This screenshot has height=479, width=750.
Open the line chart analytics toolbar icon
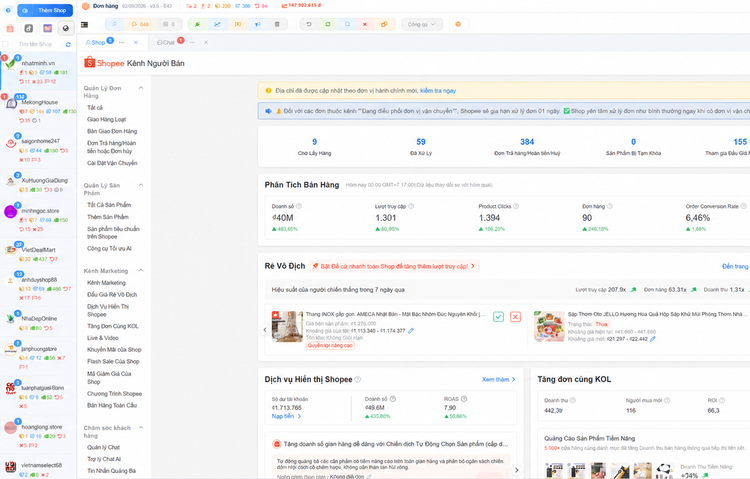[217, 24]
